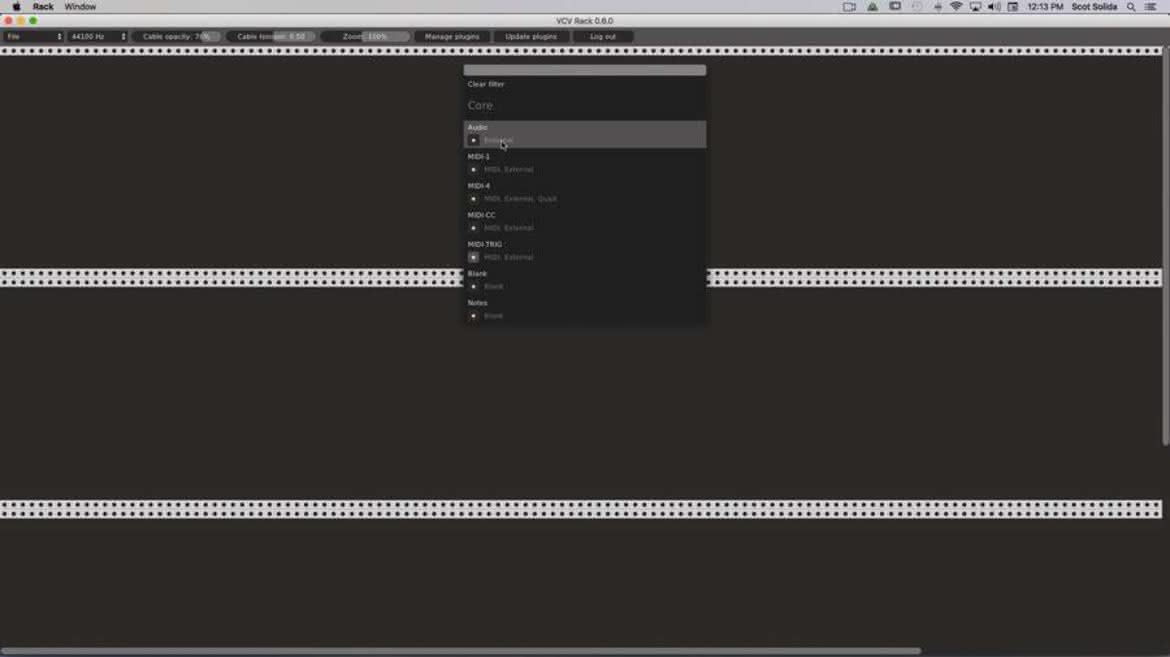Select the Notes module entry
1170x657 pixels.
click(x=585, y=309)
